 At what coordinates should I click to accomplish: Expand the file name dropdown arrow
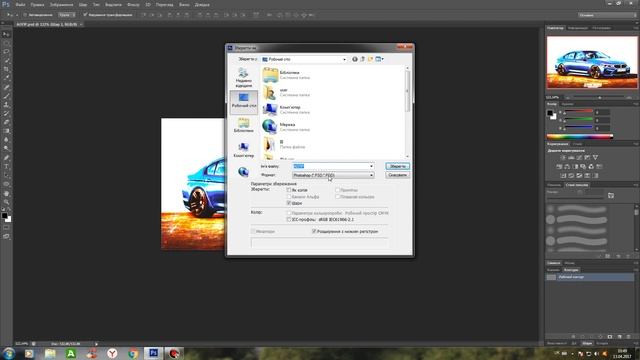[371, 166]
